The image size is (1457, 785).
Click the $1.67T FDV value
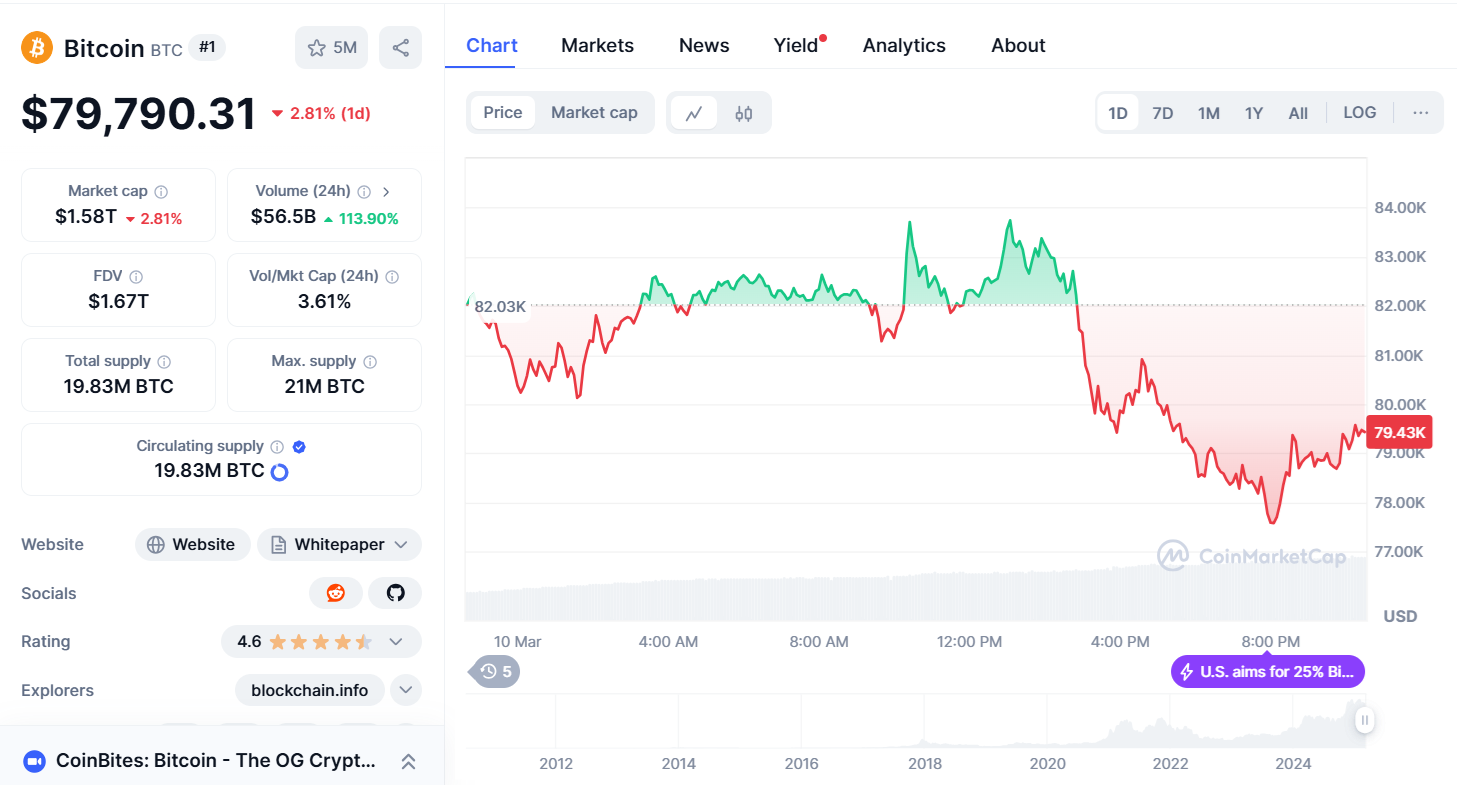[x=118, y=302]
